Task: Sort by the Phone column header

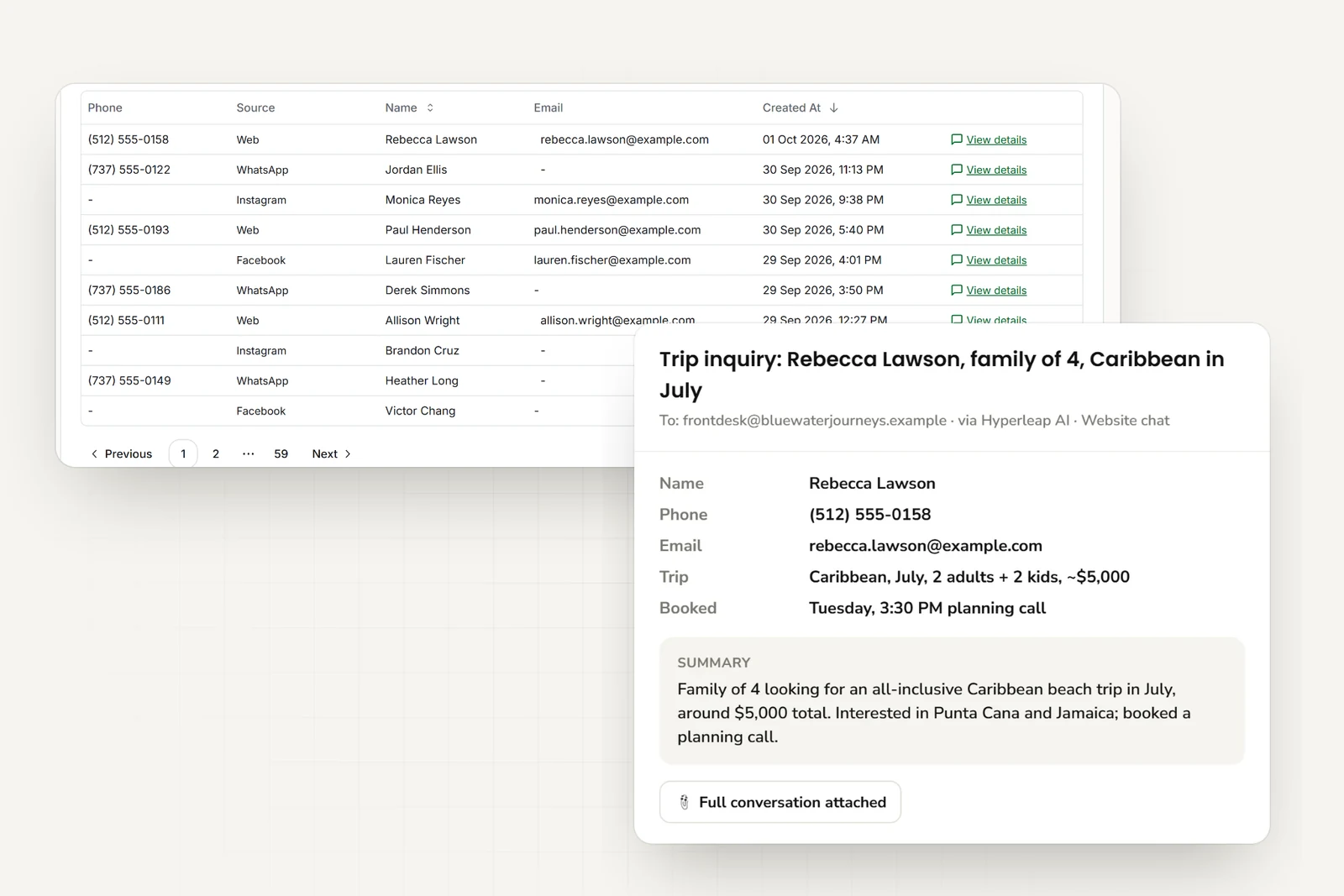Action: pos(105,107)
